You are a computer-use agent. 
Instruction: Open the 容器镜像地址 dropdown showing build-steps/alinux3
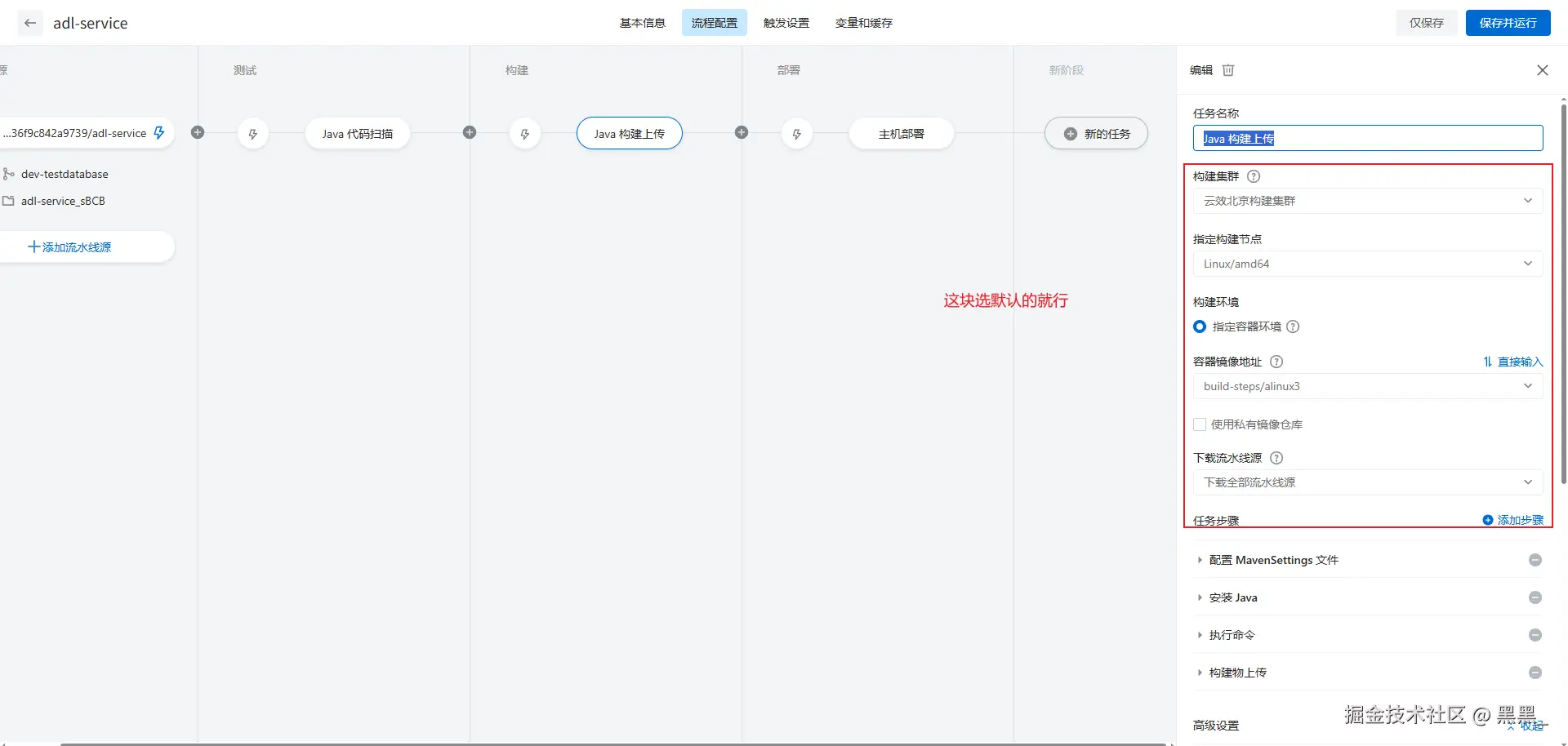[1368, 386]
